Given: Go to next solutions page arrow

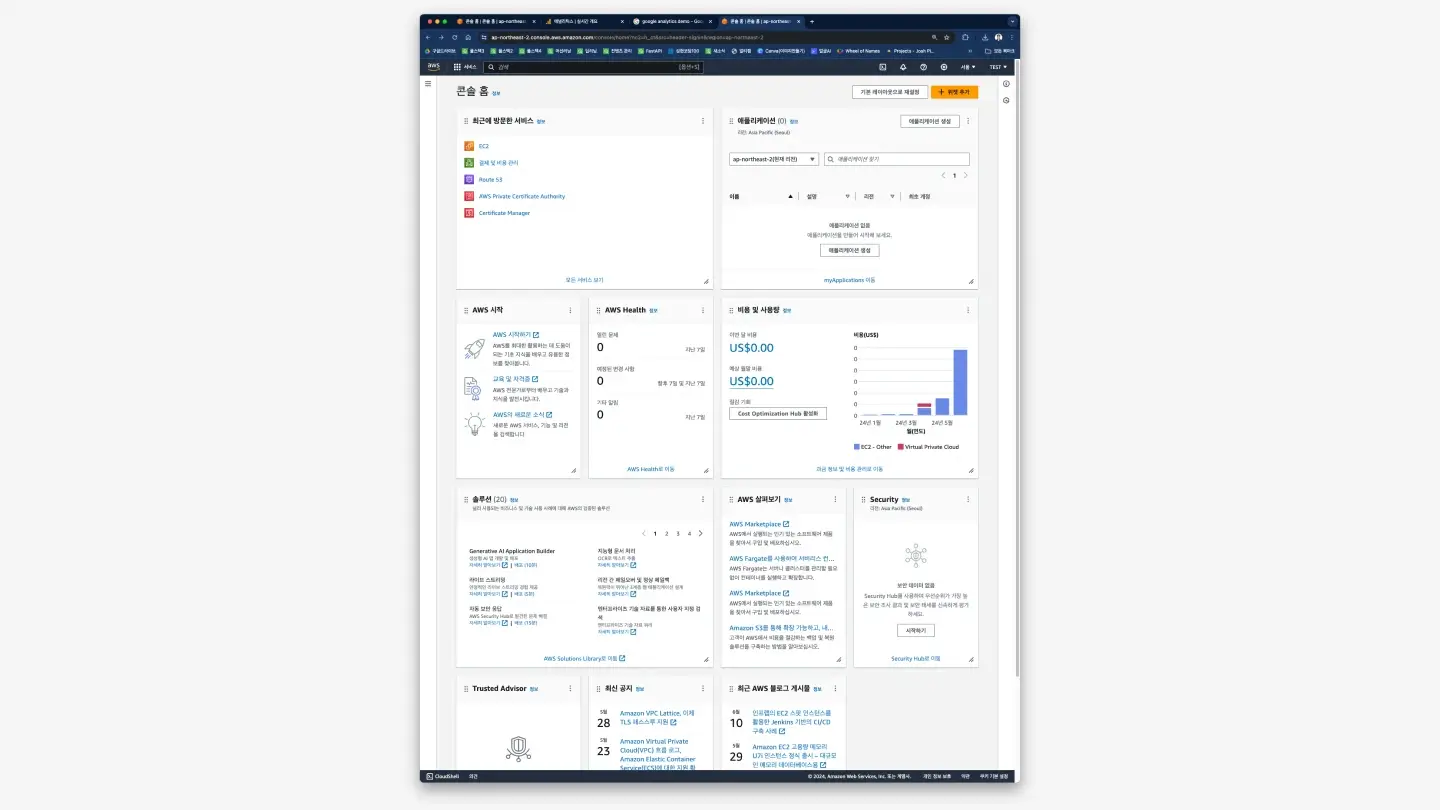Looking at the screenshot, I should (701, 534).
